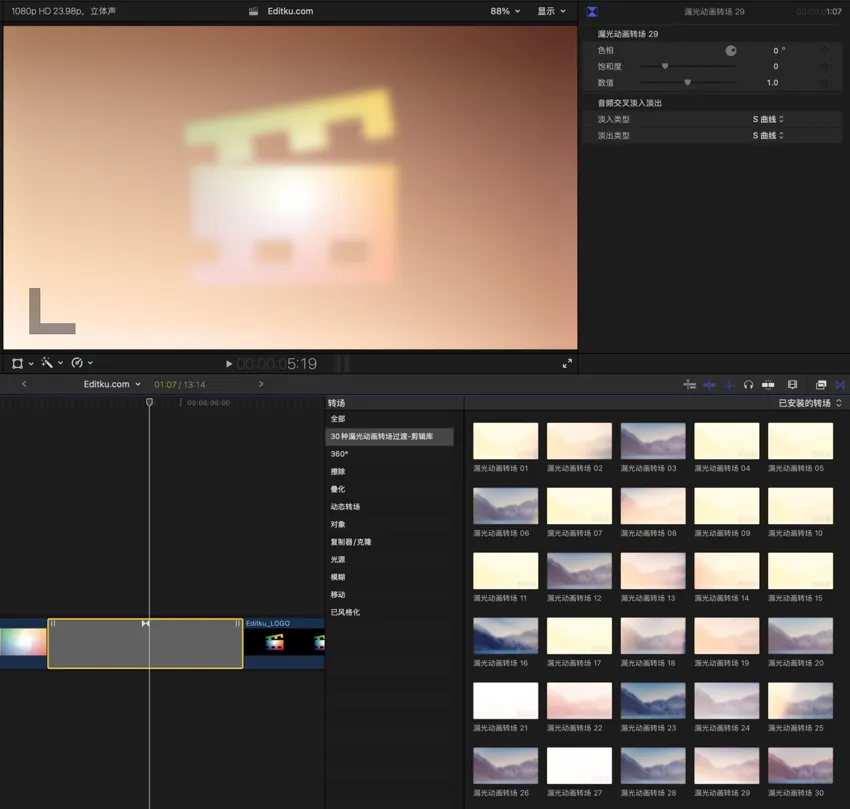Screen dimensions: 850x809
Task: Toggle audio skimming via headphone icon
Action: click(x=748, y=385)
